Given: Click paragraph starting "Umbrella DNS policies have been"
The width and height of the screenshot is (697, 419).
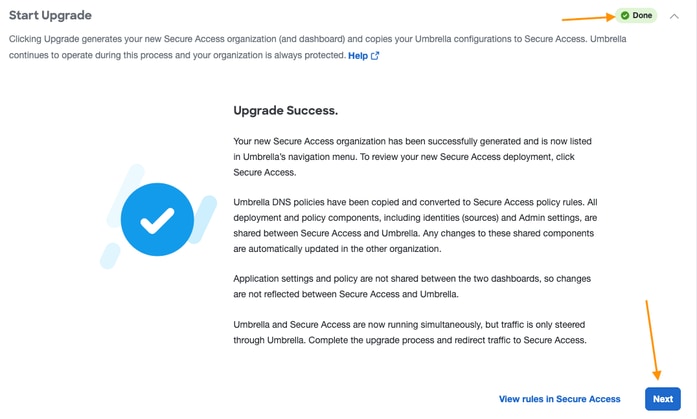Looking at the screenshot, I should (x=413, y=225).
